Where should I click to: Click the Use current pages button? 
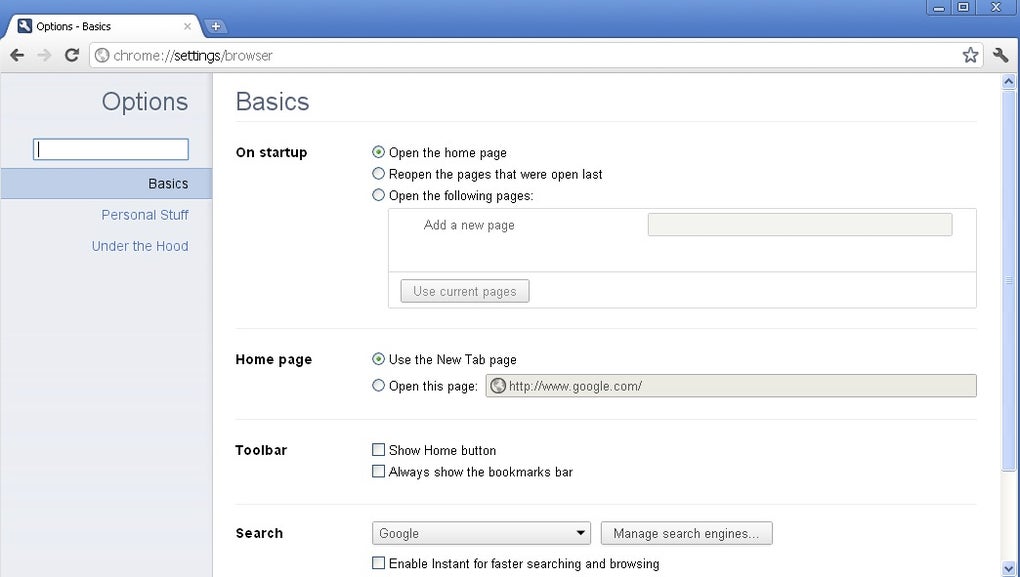464,291
